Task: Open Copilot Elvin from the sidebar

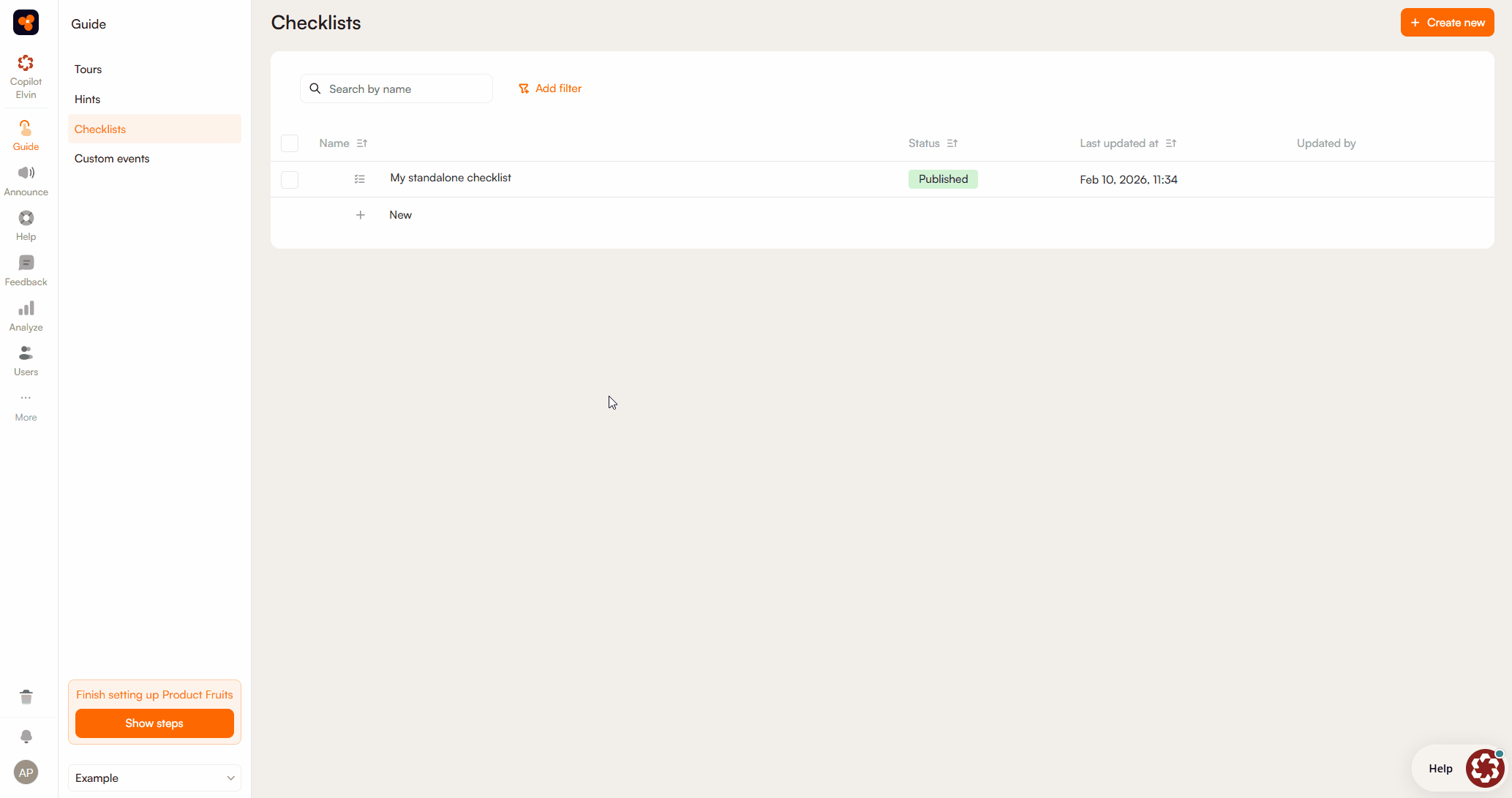Action: [26, 76]
